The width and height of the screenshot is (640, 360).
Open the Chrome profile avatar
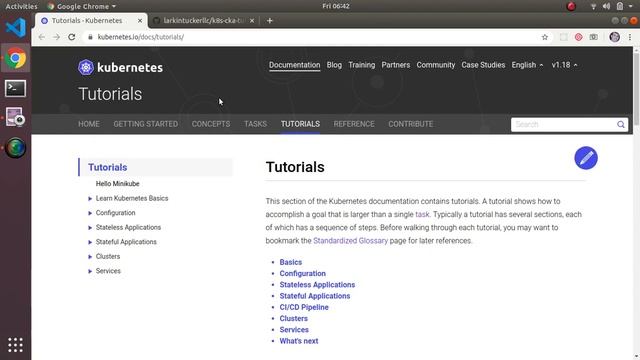point(614,37)
